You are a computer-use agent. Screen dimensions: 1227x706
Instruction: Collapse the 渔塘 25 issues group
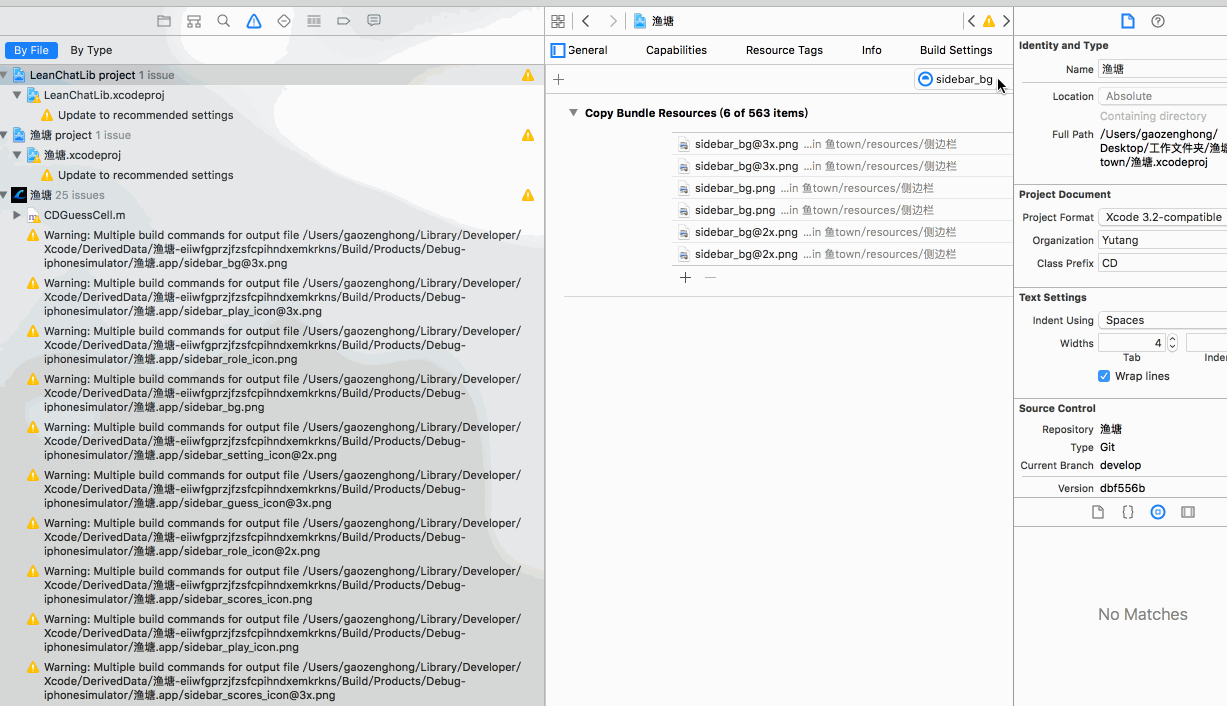5,195
